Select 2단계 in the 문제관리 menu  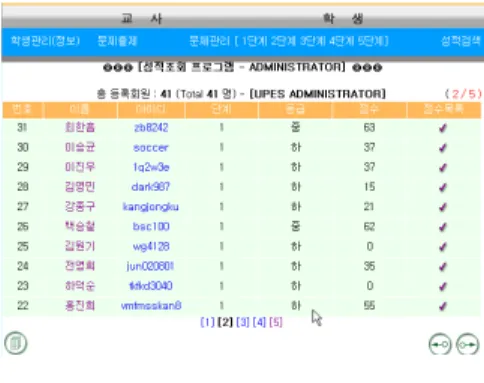click(283, 41)
